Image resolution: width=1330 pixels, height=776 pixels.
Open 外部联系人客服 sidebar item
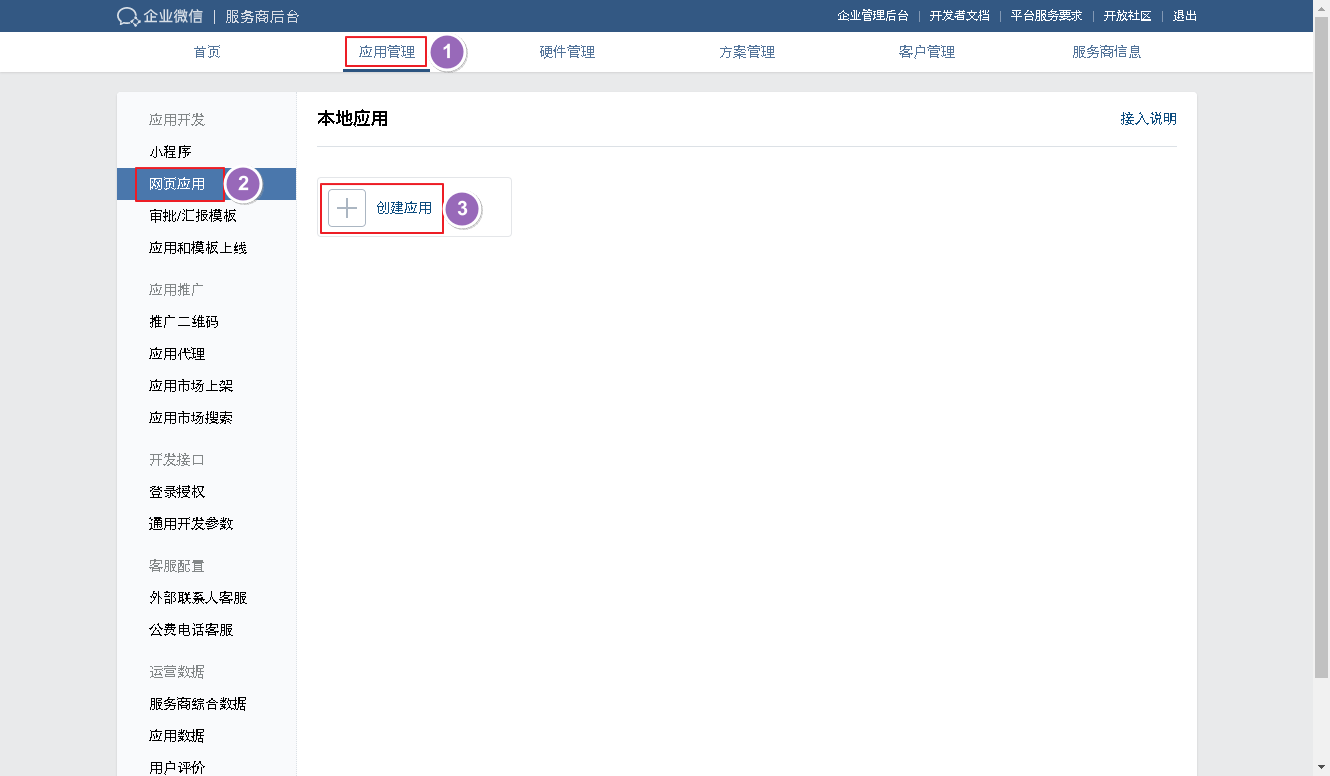(x=198, y=598)
